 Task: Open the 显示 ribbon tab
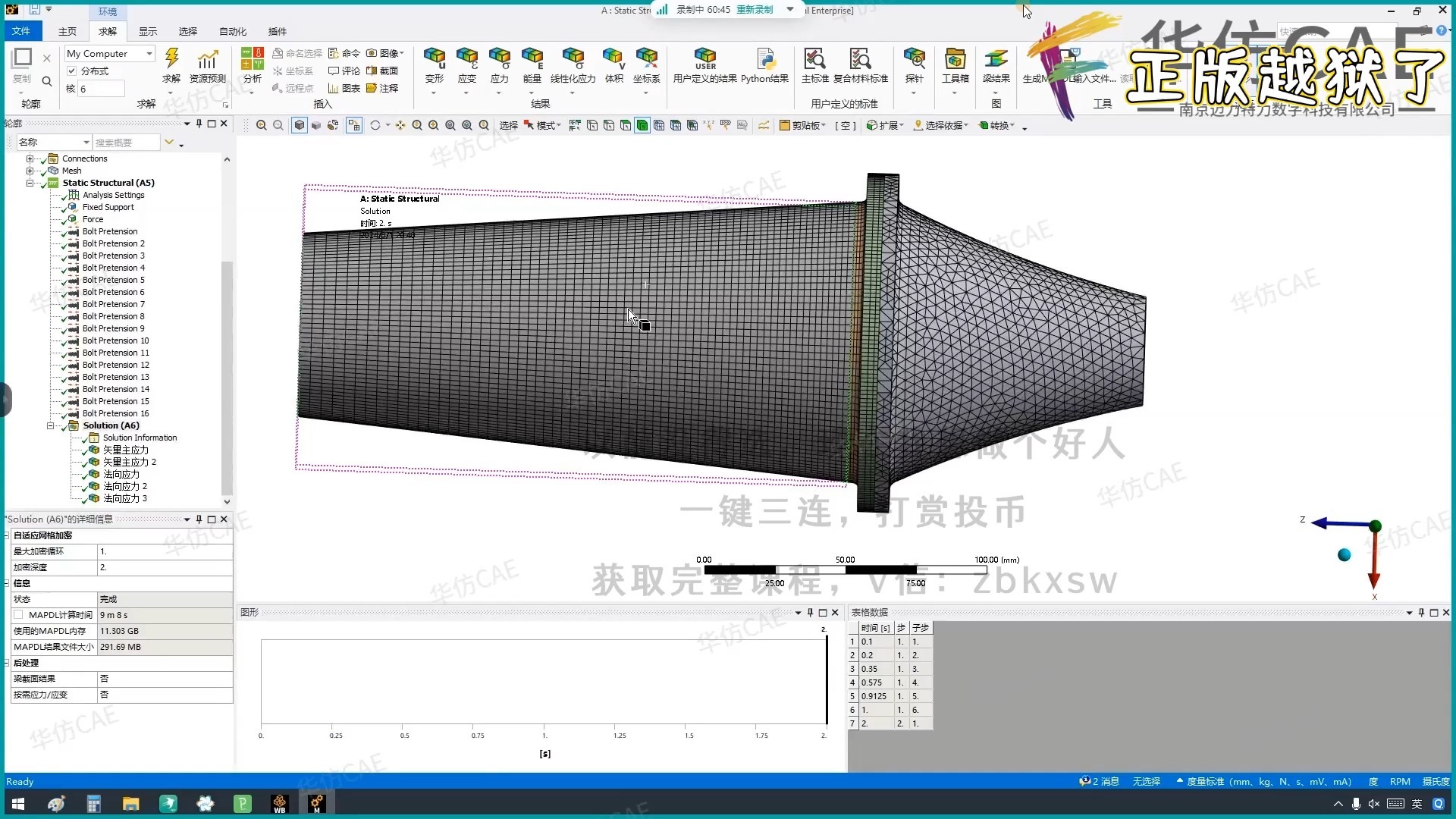[x=148, y=31]
